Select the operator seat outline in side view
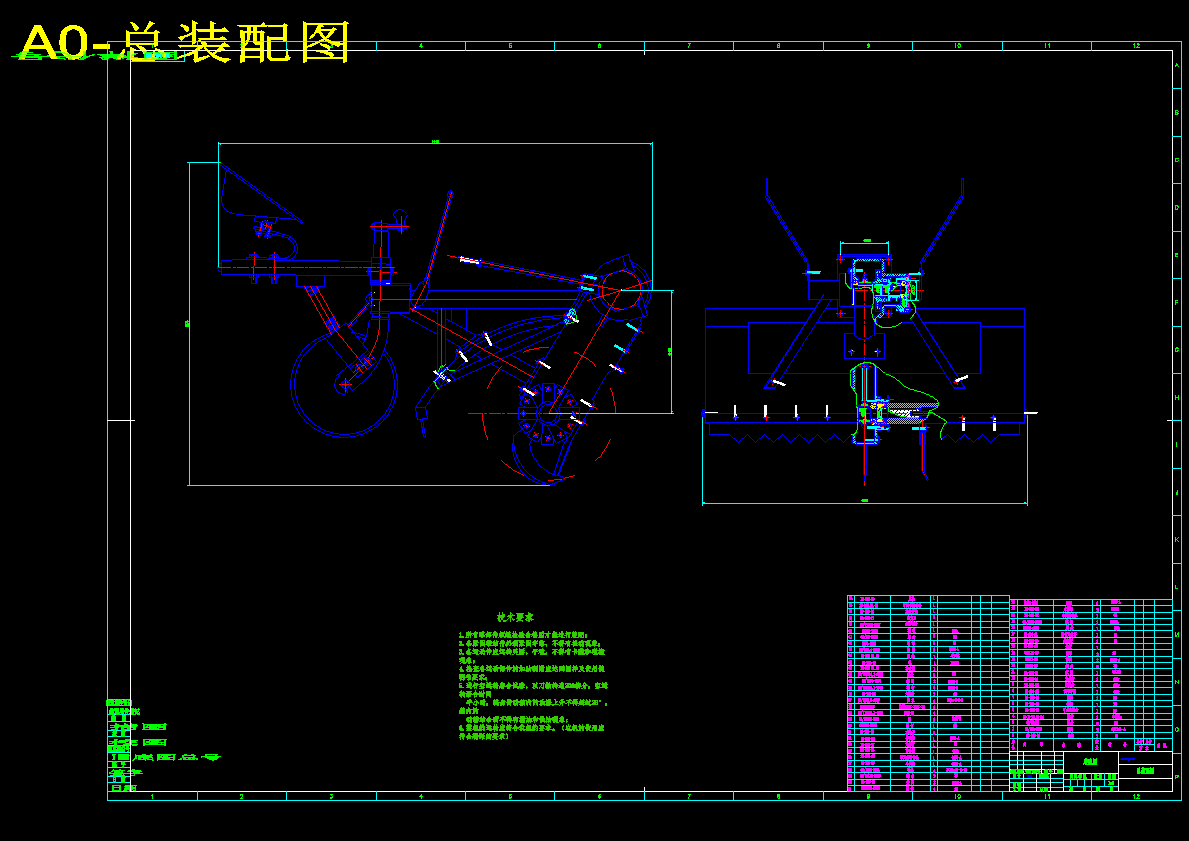Image resolution: width=1189 pixels, height=841 pixels. pos(259,195)
